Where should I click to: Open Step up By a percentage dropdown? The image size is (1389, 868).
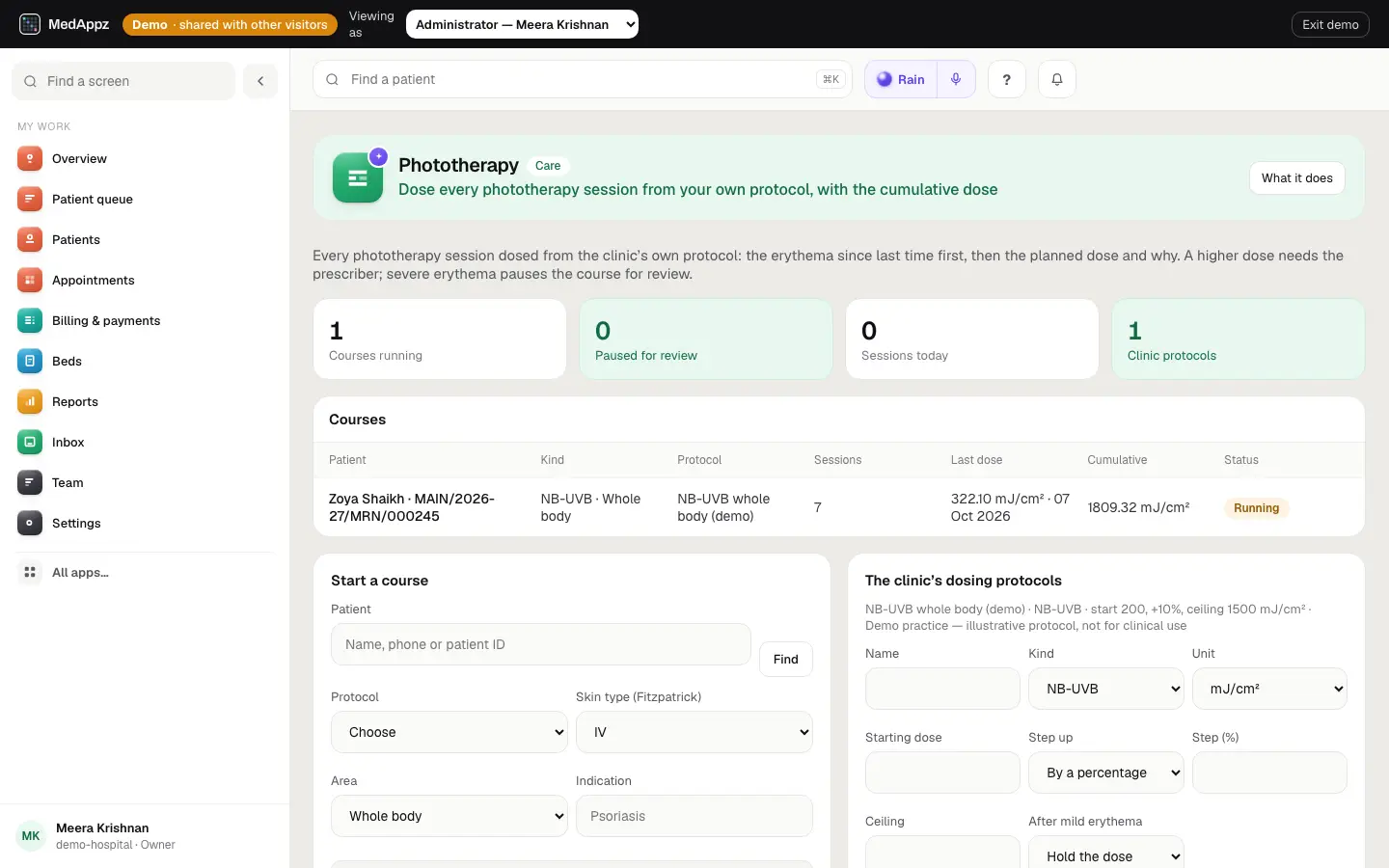[1106, 773]
